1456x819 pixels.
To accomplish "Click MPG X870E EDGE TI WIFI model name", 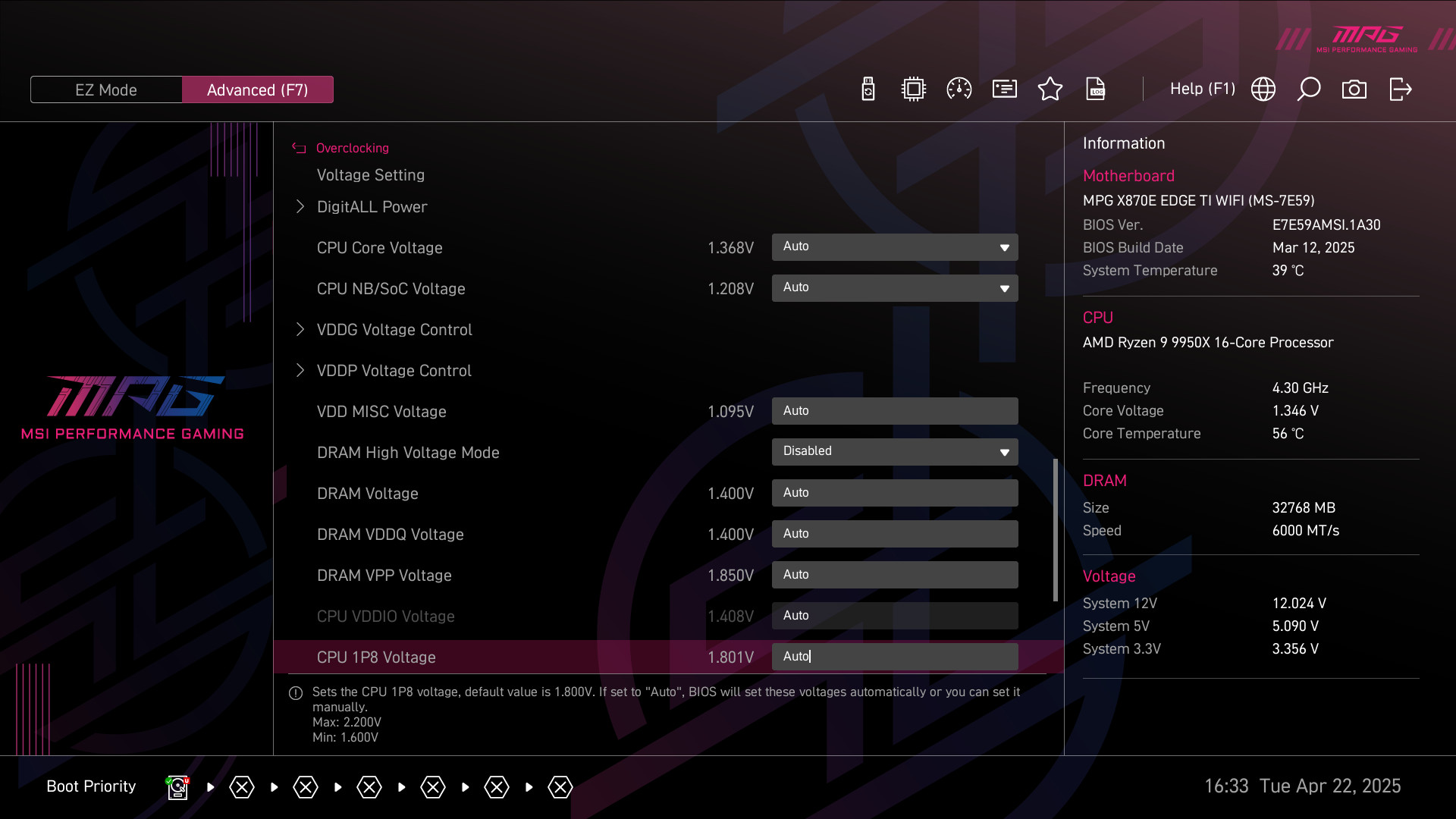I will click(x=1198, y=201).
